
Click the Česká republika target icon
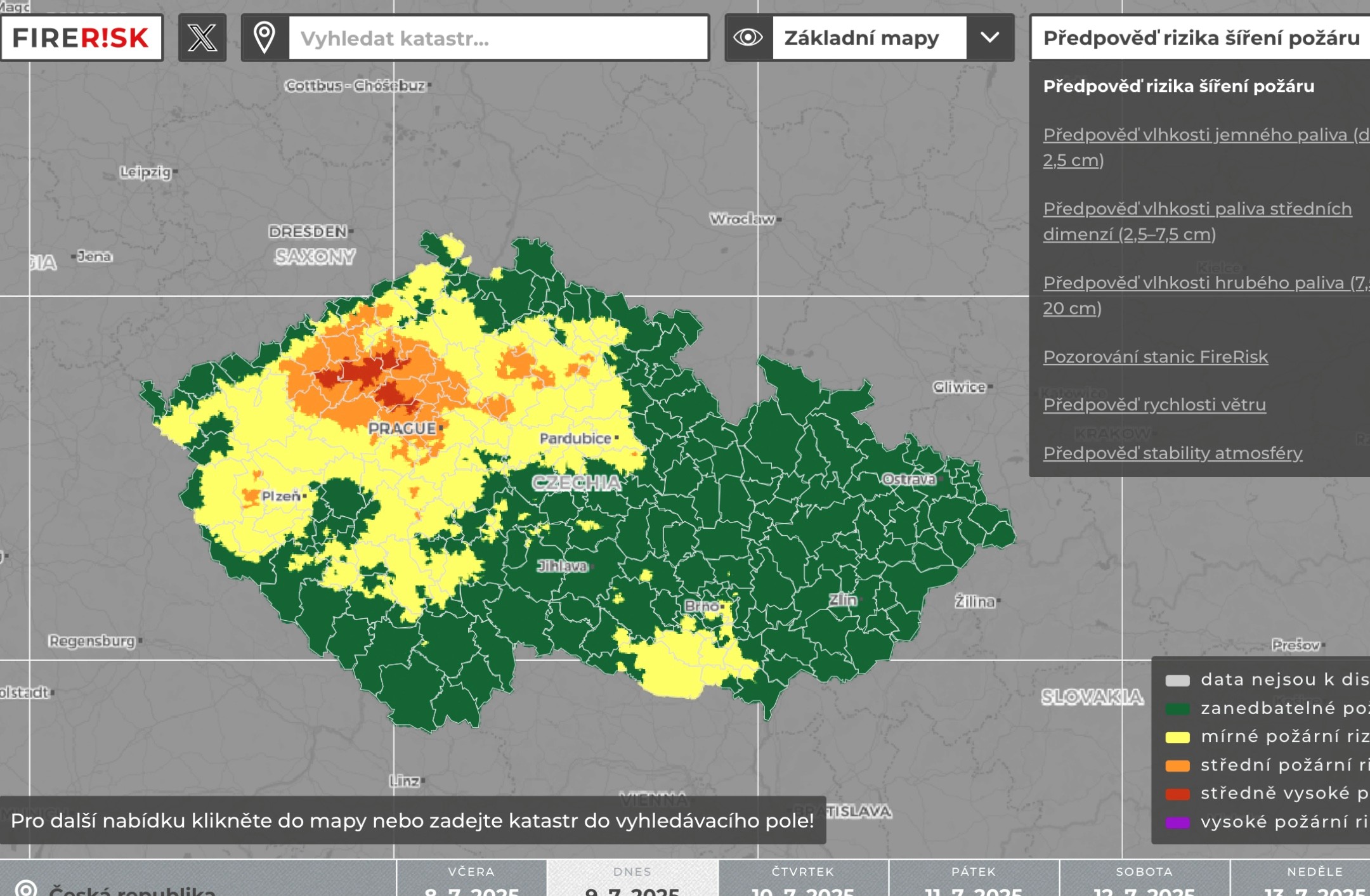(x=26, y=888)
